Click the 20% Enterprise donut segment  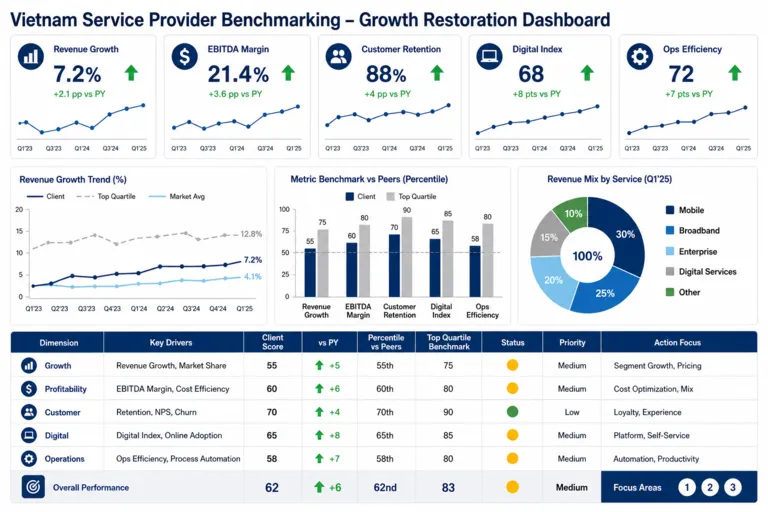(x=553, y=280)
